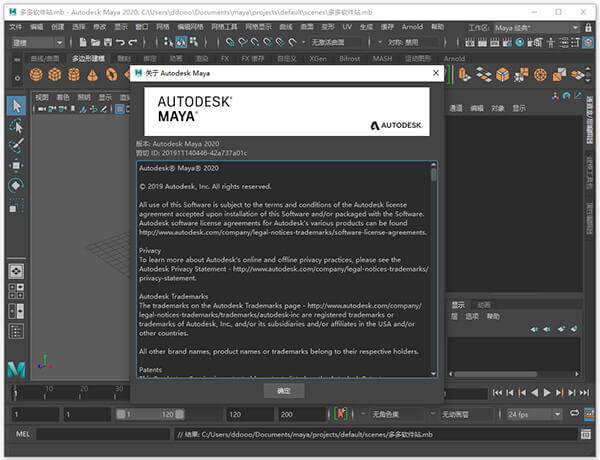The height and width of the screenshot is (460, 600).
Task: Activate the Lasso selection tool
Action: [16, 126]
